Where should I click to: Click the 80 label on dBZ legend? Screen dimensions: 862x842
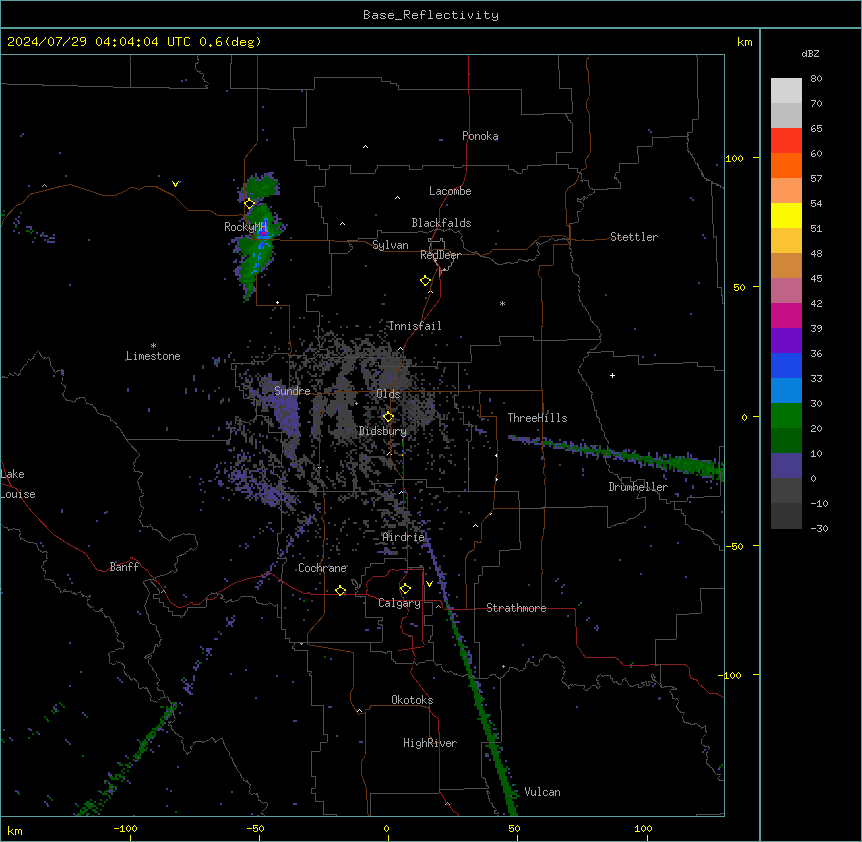point(816,79)
